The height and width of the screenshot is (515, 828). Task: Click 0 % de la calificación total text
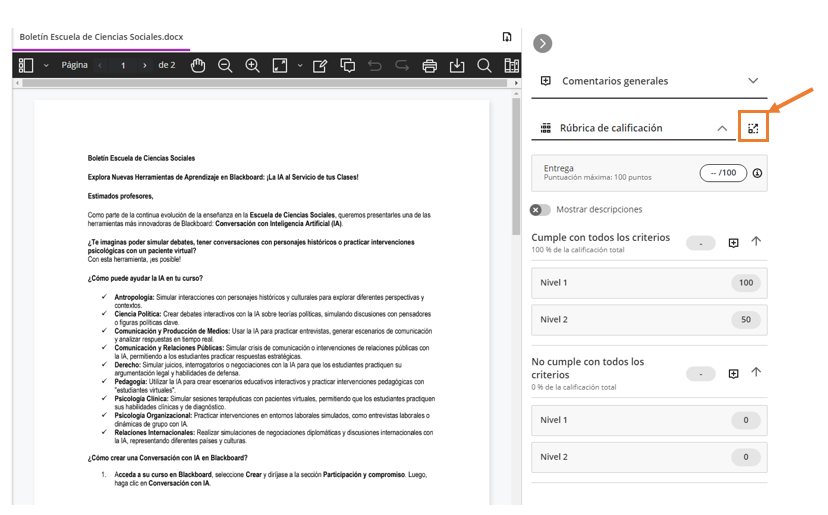coord(573,387)
